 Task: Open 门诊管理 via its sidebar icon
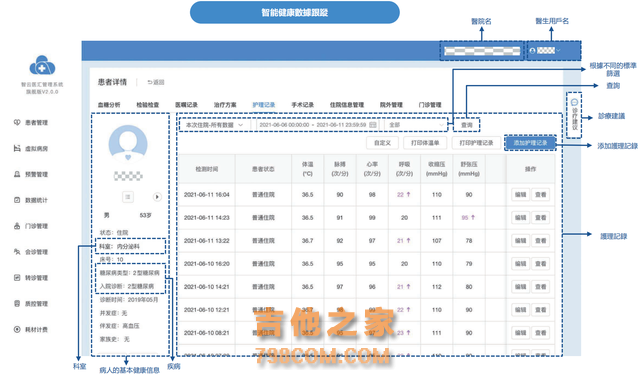[17, 226]
